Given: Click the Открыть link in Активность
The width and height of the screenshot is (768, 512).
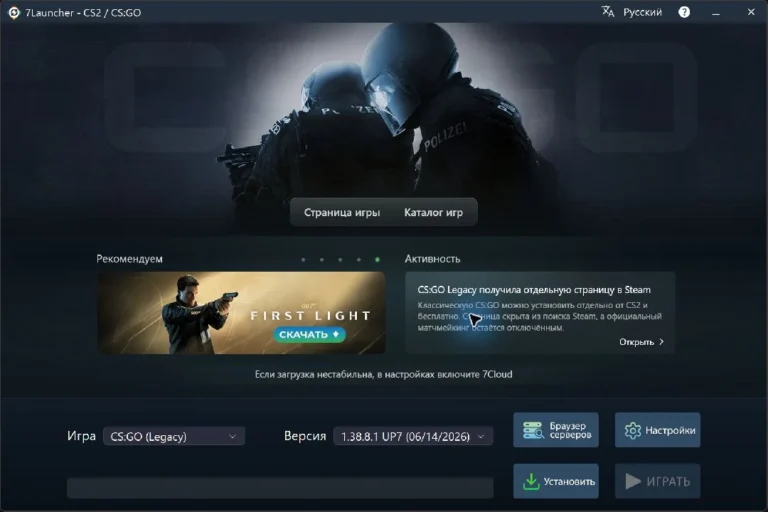Looking at the screenshot, I should [x=637, y=342].
